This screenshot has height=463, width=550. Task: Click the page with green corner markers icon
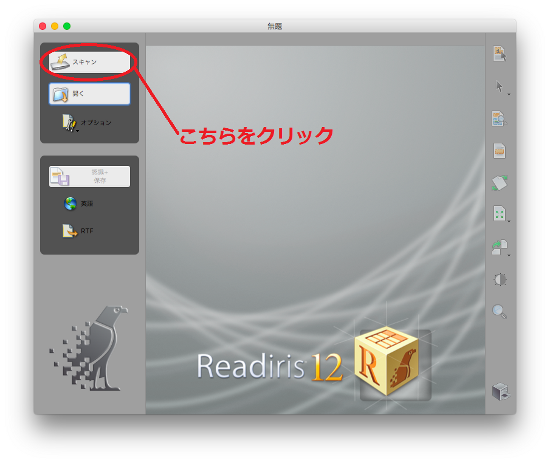499,213
